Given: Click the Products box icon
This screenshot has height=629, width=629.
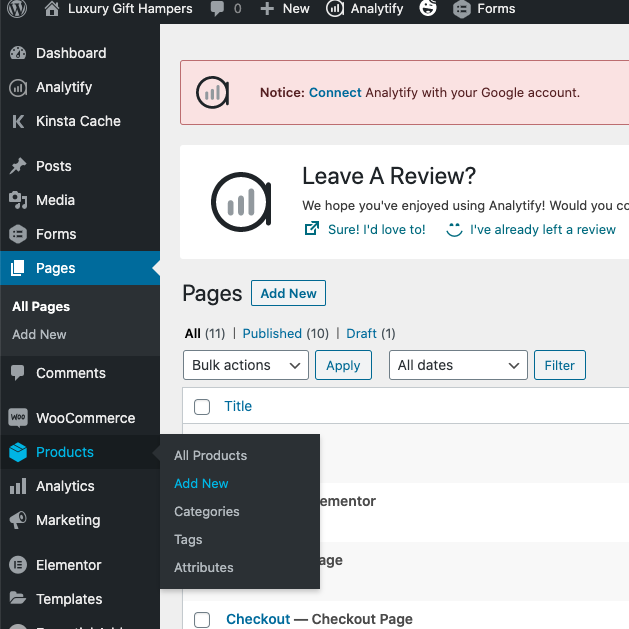Looking at the screenshot, I should [18, 452].
